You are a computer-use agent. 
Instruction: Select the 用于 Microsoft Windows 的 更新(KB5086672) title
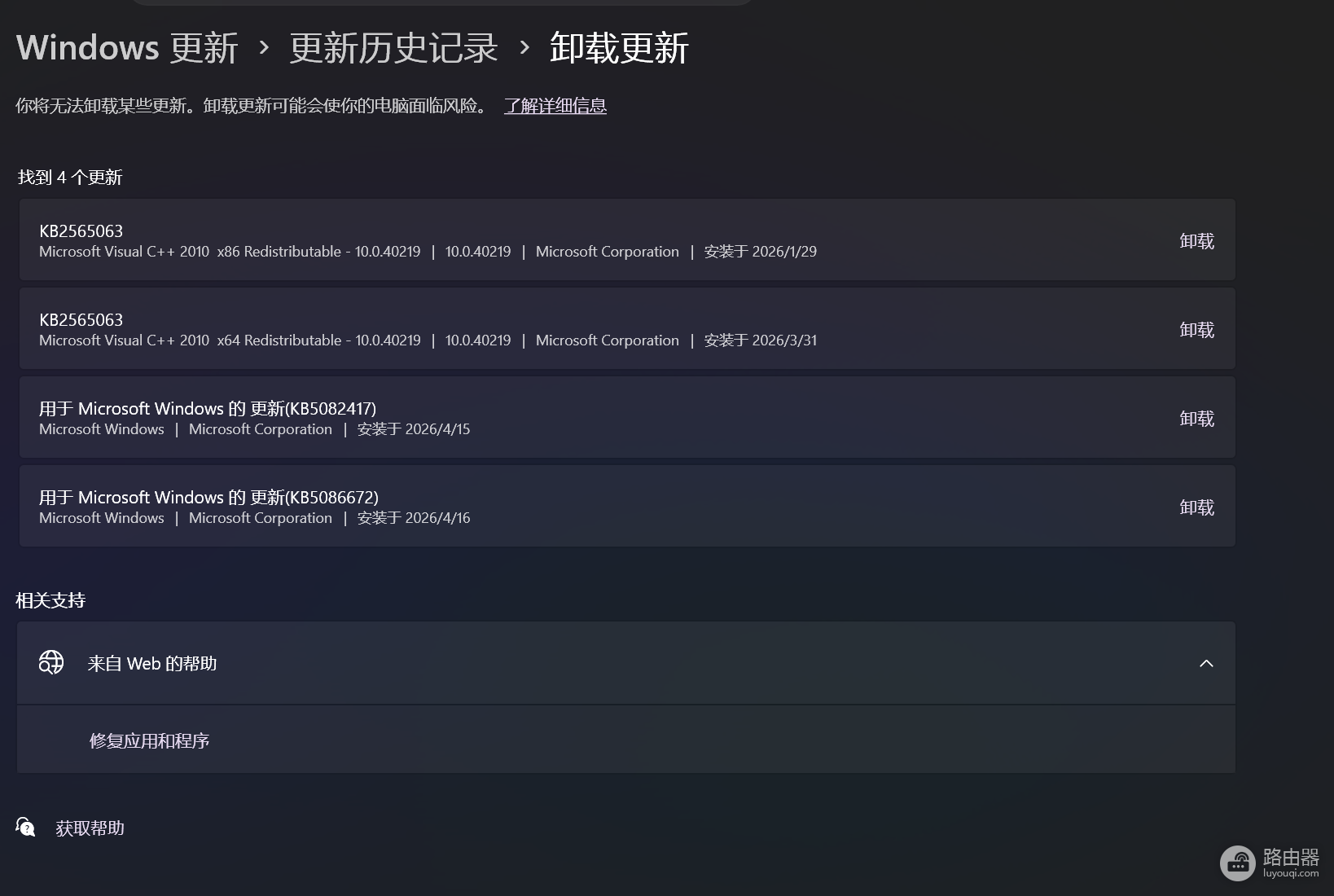click(208, 498)
